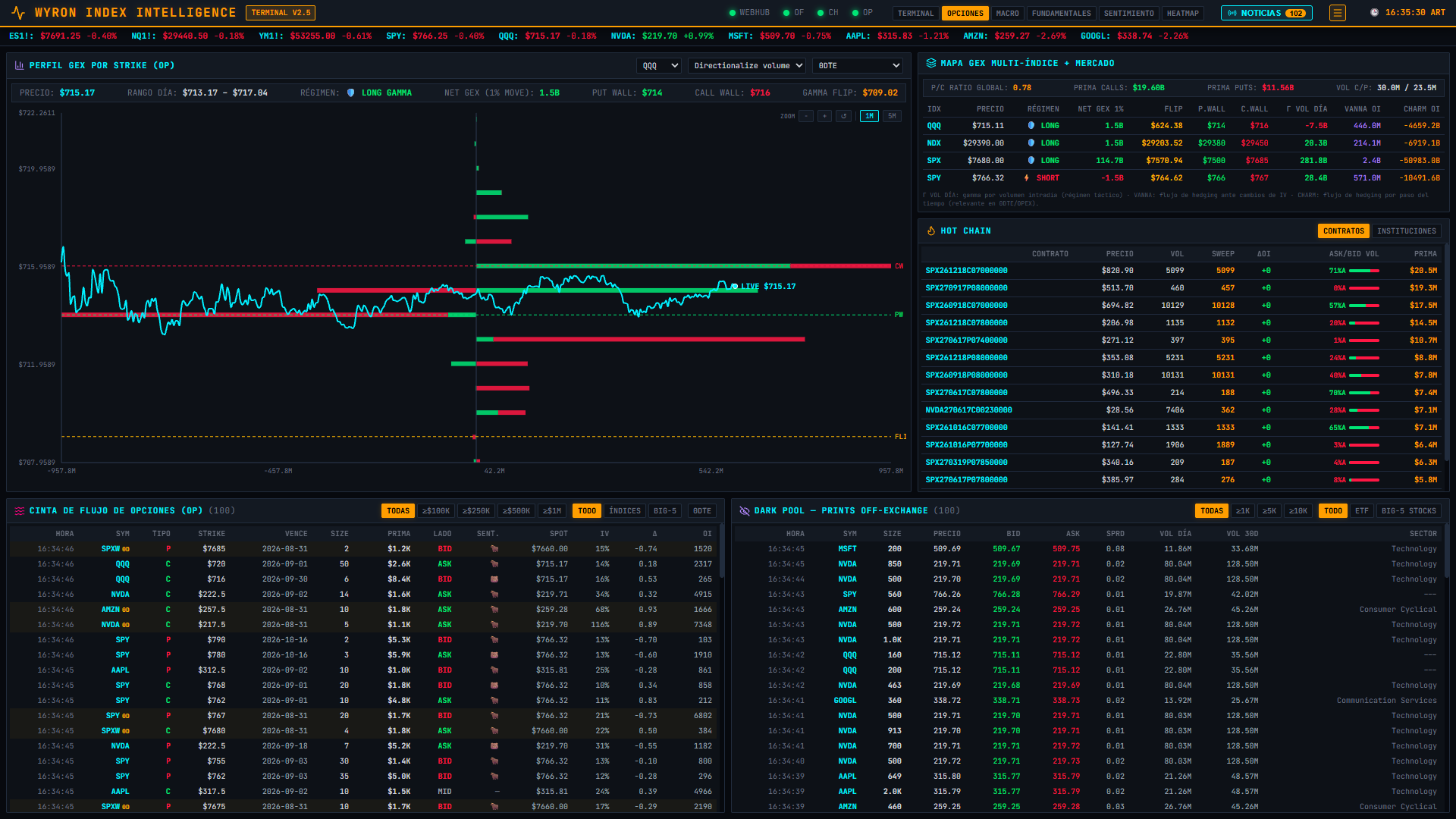Open the FUNDAMENTALES tab

[1061, 14]
